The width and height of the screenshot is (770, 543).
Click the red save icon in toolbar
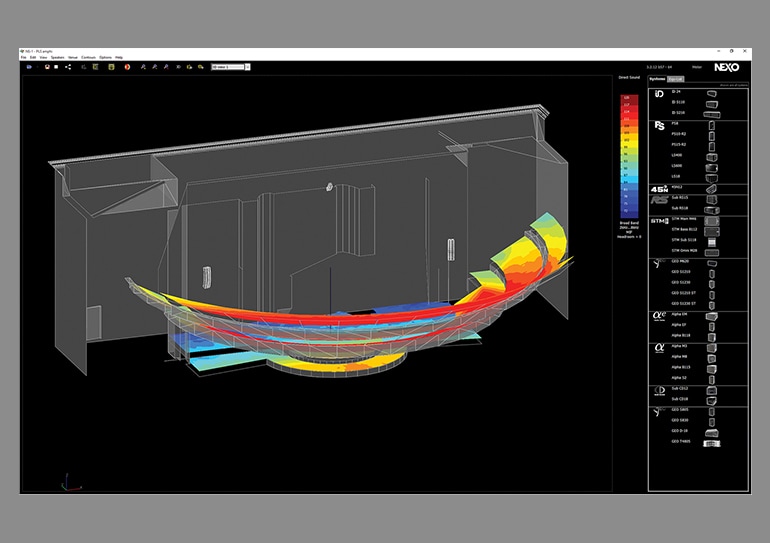(x=46, y=67)
